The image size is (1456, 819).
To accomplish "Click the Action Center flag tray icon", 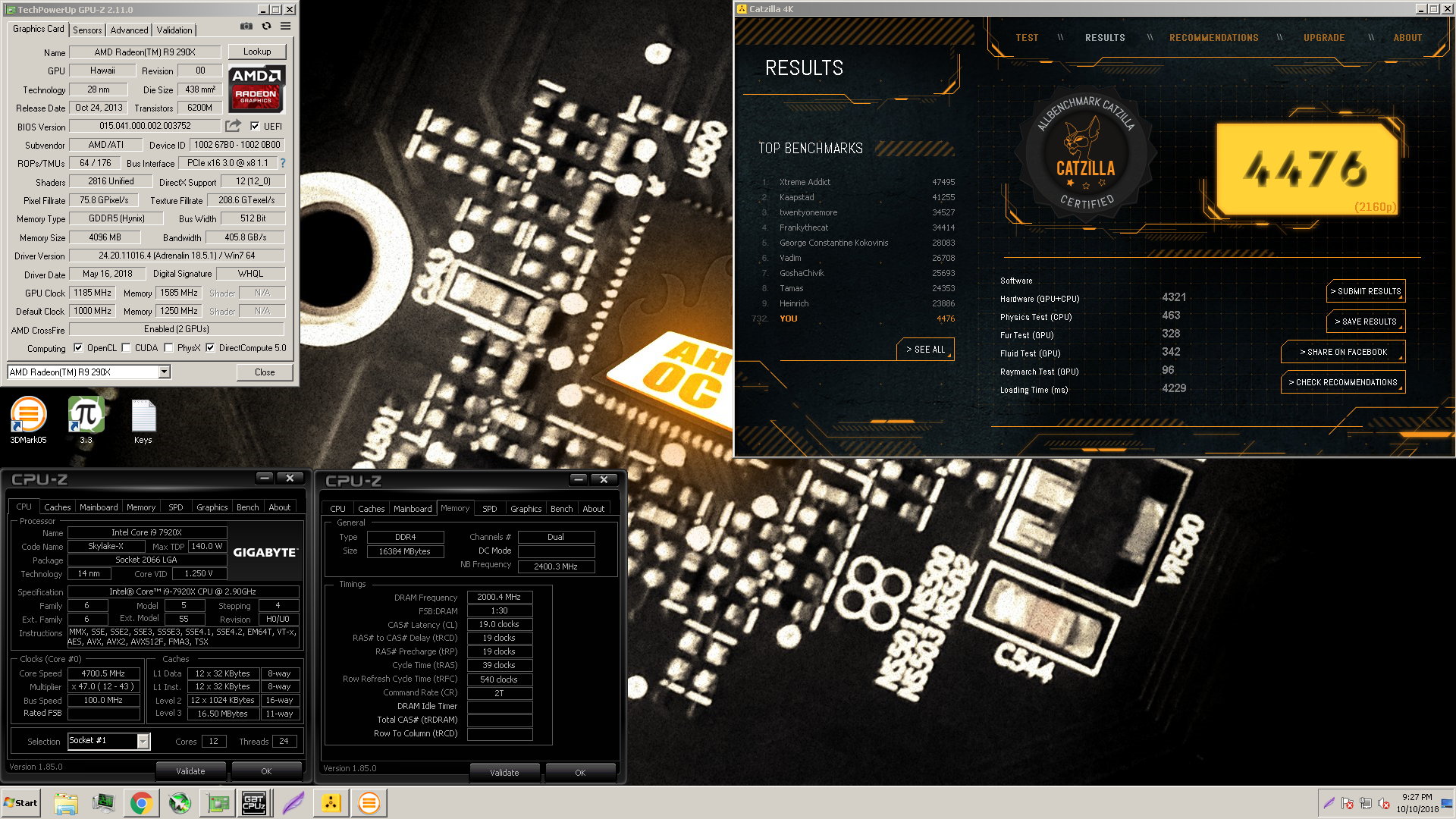I will tap(1348, 803).
